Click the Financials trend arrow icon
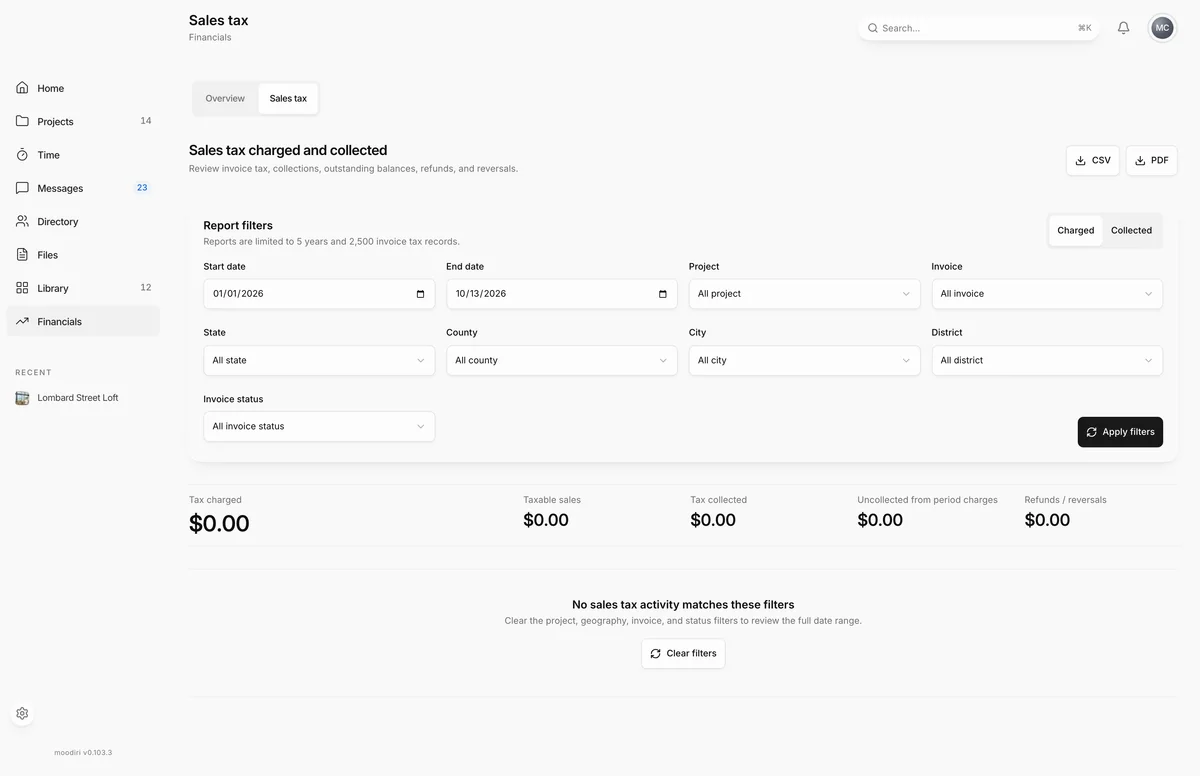 [22, 321]
